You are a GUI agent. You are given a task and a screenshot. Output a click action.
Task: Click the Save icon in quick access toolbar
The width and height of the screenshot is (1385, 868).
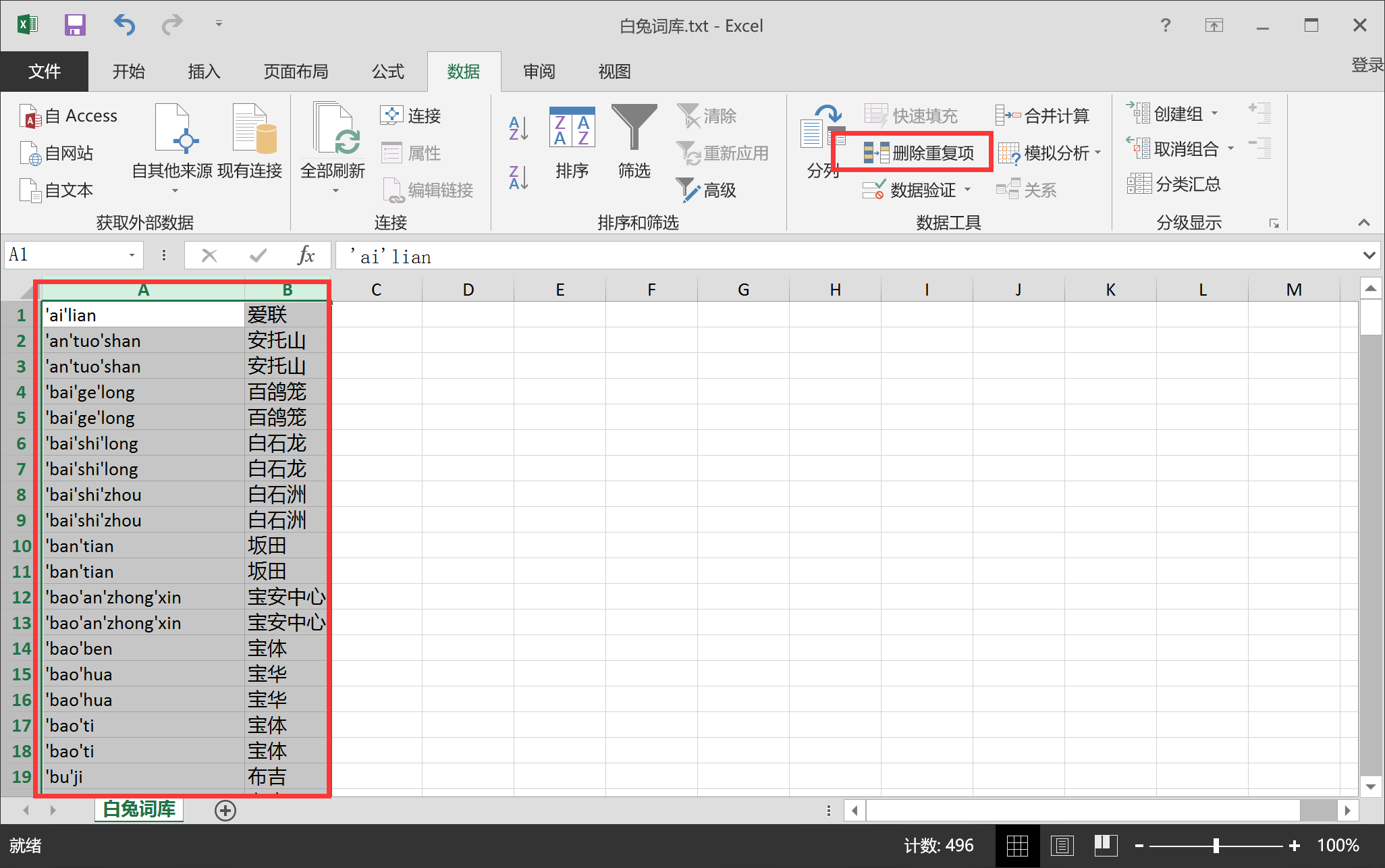tap(75, 26)
